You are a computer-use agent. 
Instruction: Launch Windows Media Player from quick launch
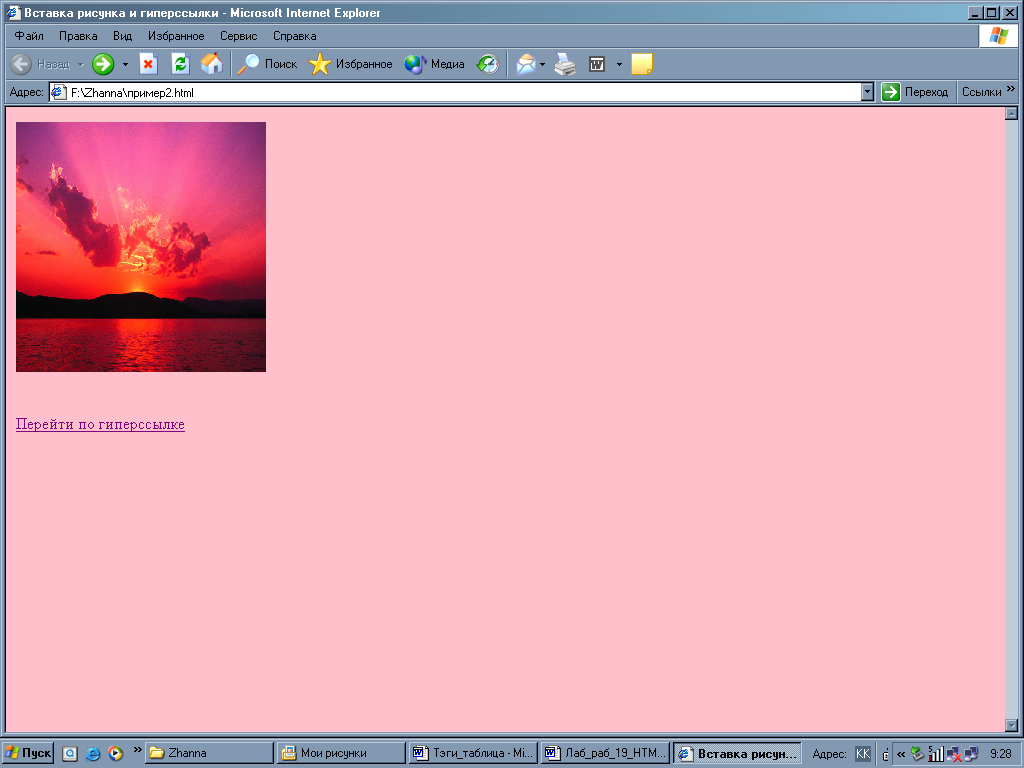(116, 754)
